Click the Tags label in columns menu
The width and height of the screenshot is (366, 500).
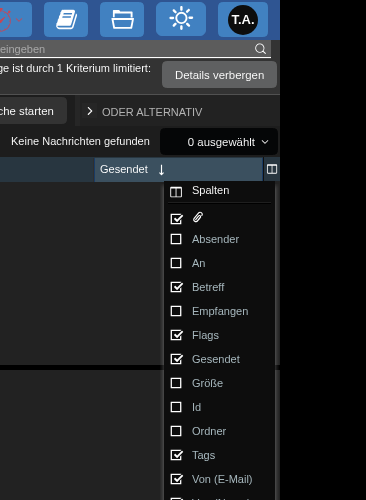pos(203,455)
